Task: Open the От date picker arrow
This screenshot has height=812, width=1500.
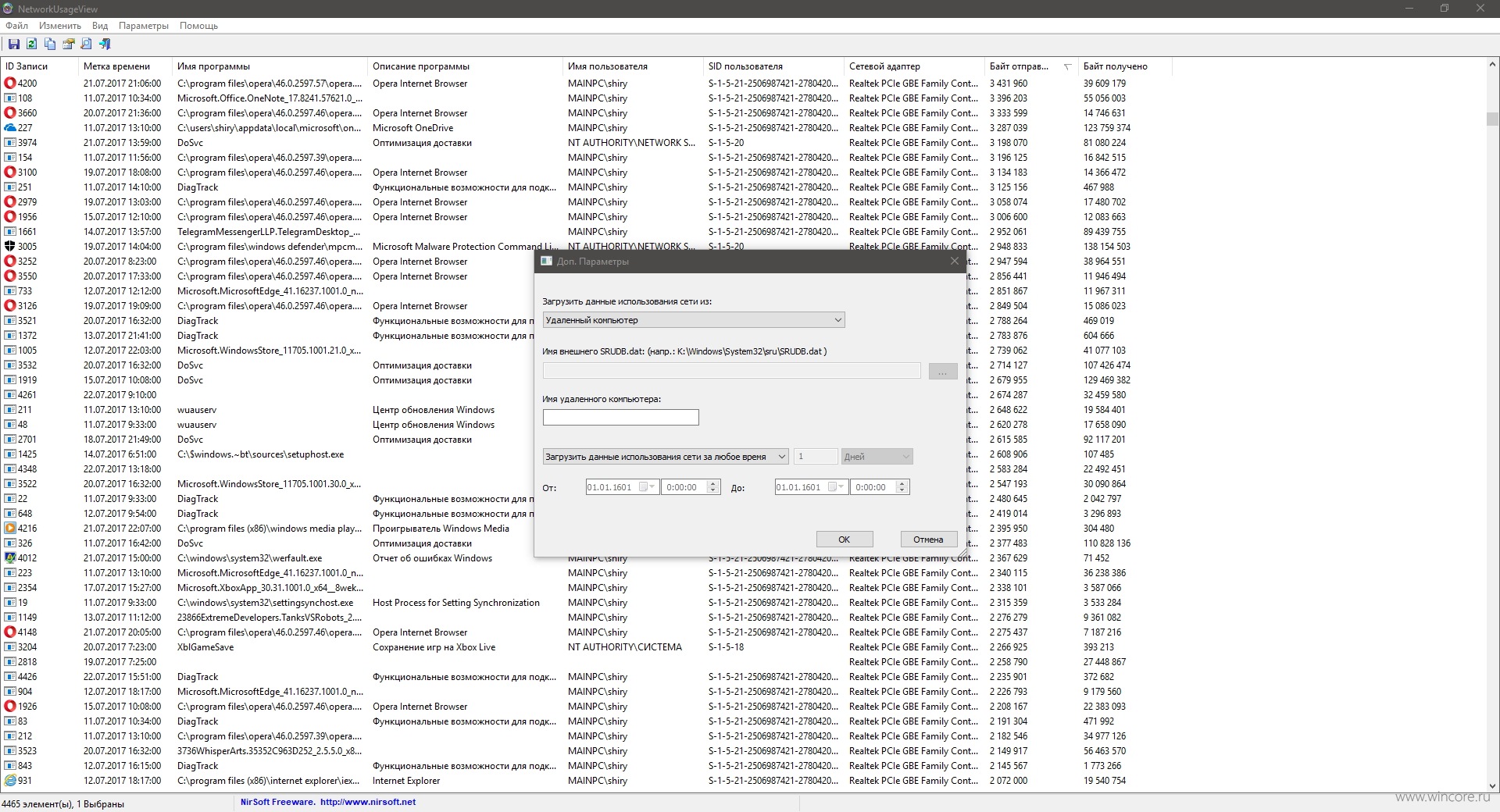Action: point(652,486)
